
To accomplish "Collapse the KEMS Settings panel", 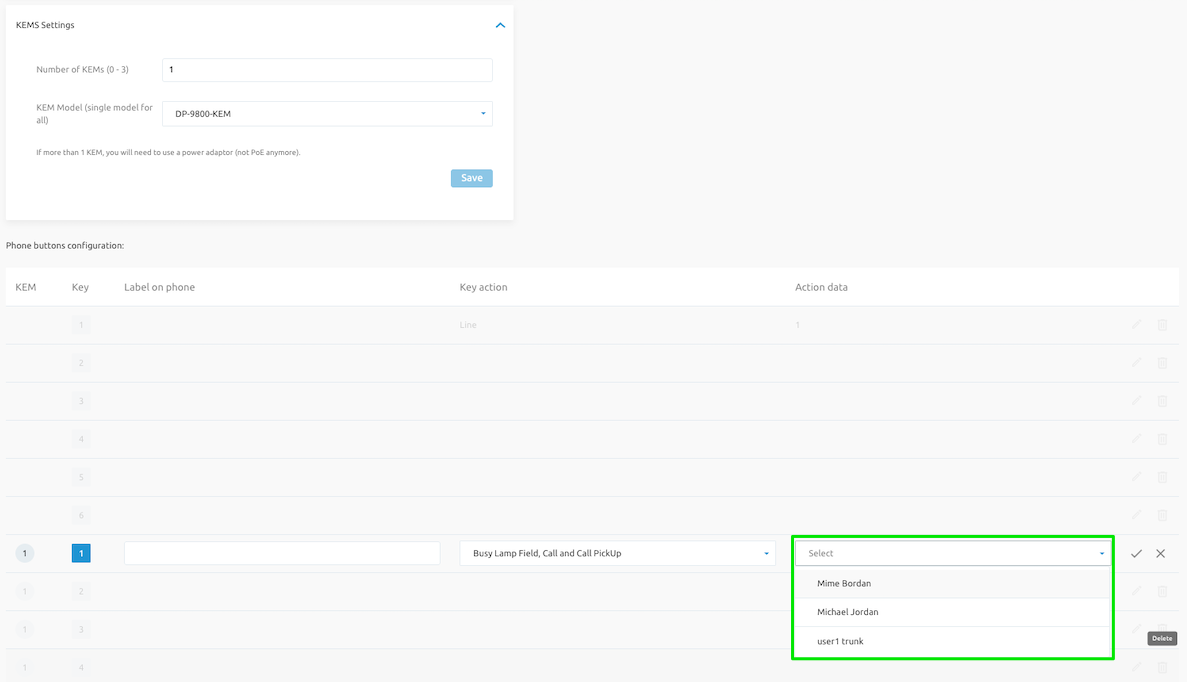I will pyautogui.click(x=501, y=25).
